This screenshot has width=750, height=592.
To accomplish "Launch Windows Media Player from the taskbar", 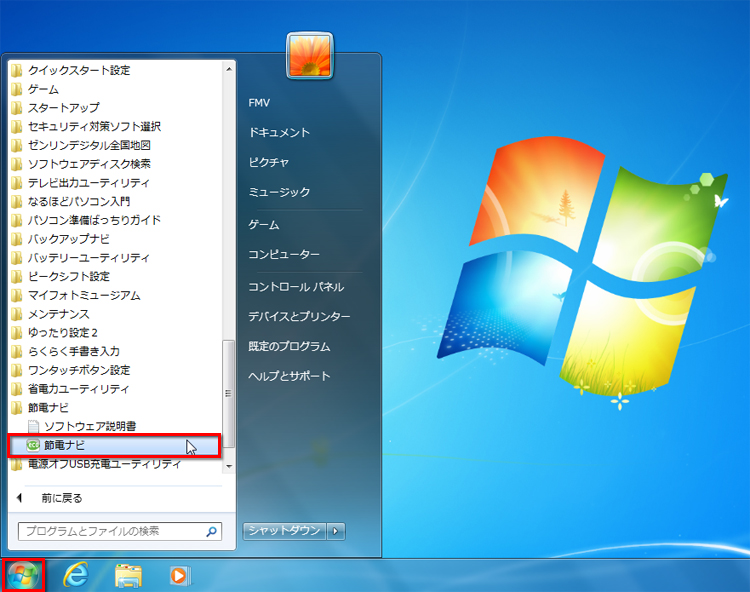I will [x=180, y=575].
